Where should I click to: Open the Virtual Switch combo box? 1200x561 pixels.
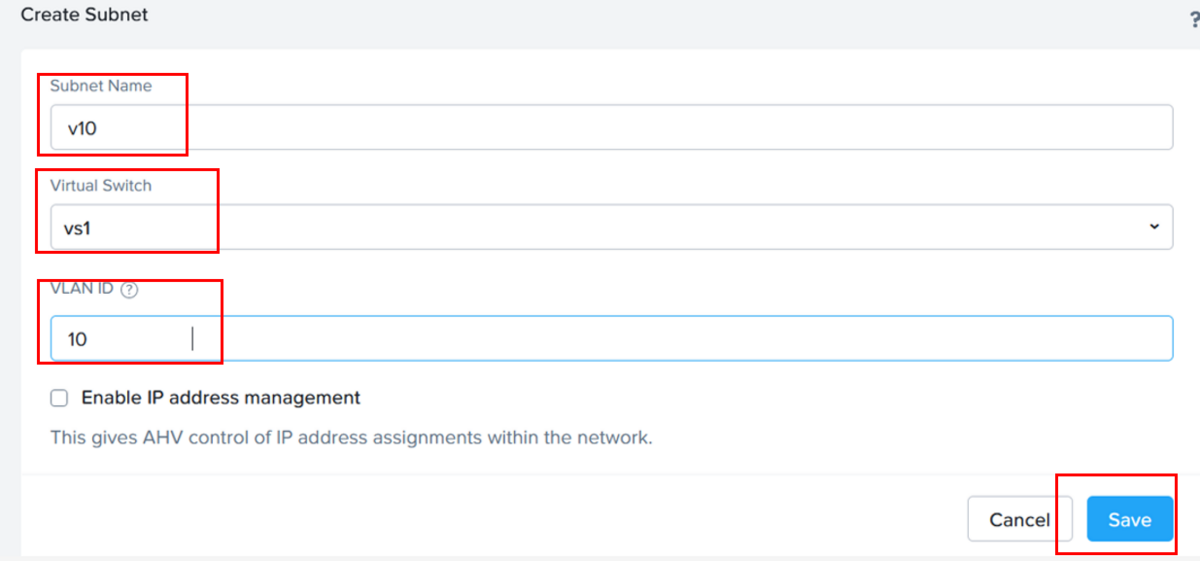click(x=611, y=227)
